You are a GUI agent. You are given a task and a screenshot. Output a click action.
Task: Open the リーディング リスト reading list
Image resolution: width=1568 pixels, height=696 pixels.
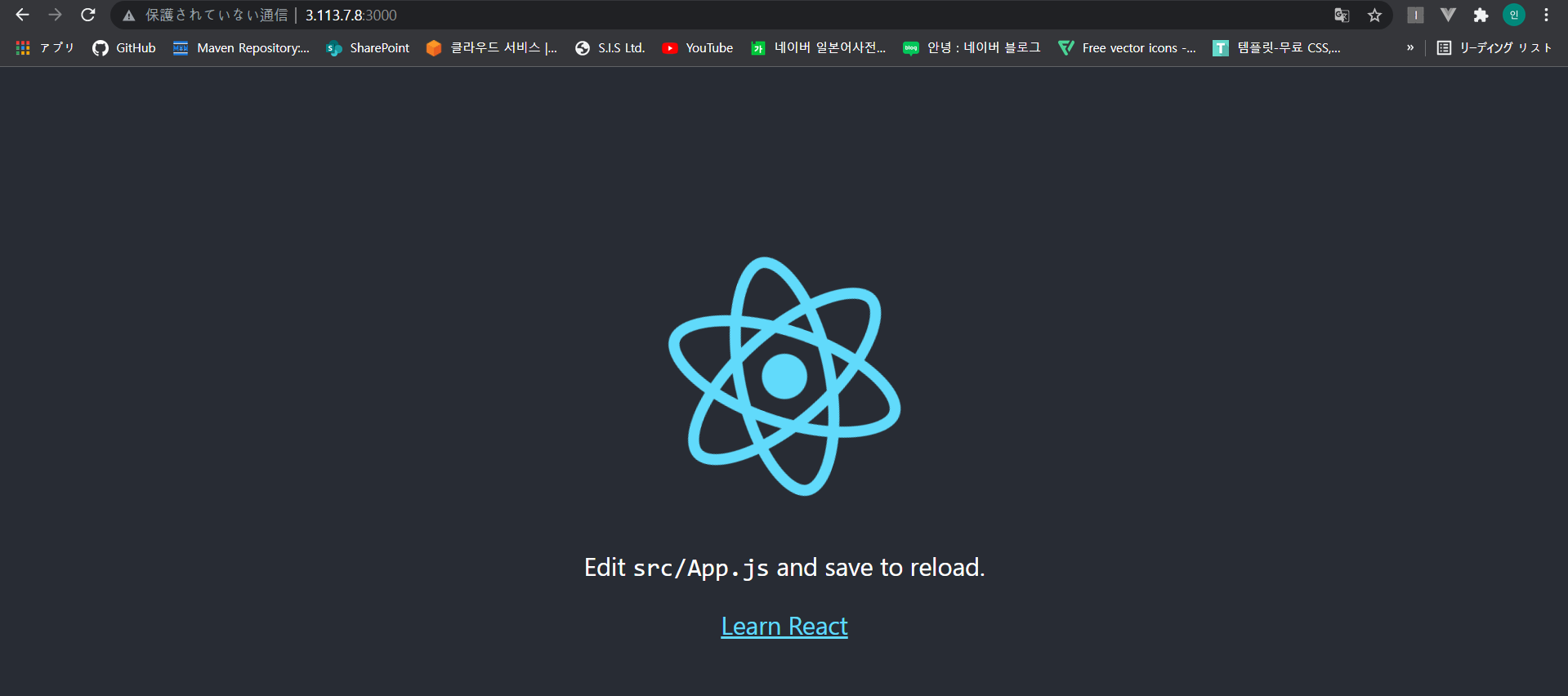tap(1494, 48)
